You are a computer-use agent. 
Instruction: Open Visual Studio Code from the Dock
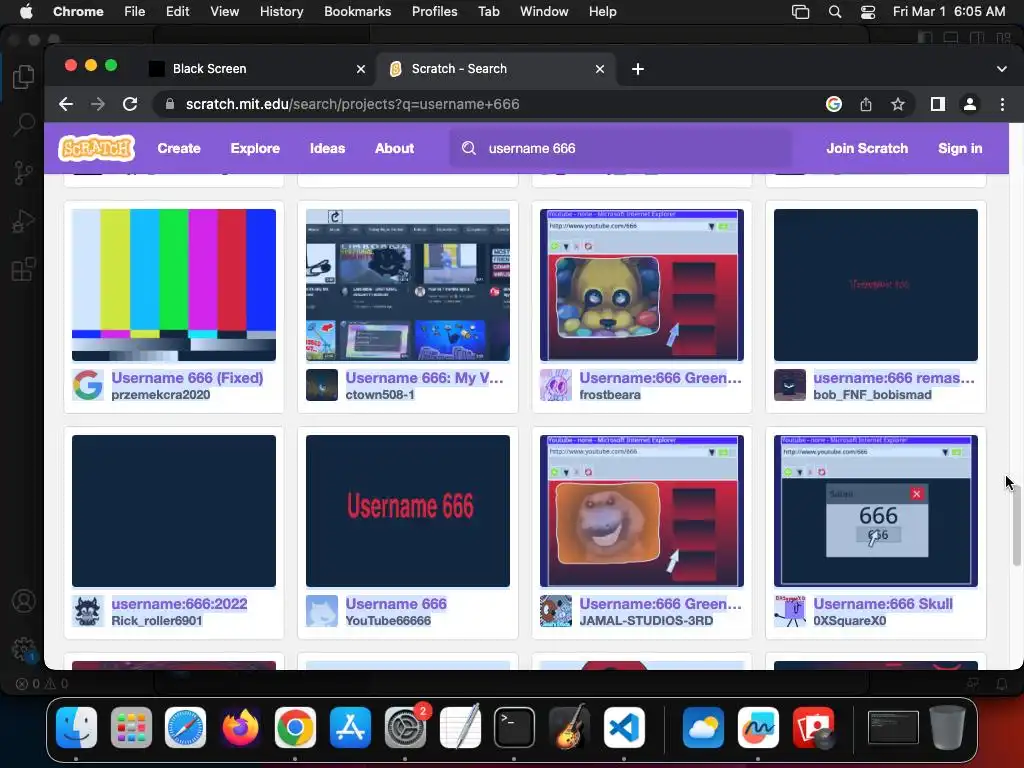624,728
